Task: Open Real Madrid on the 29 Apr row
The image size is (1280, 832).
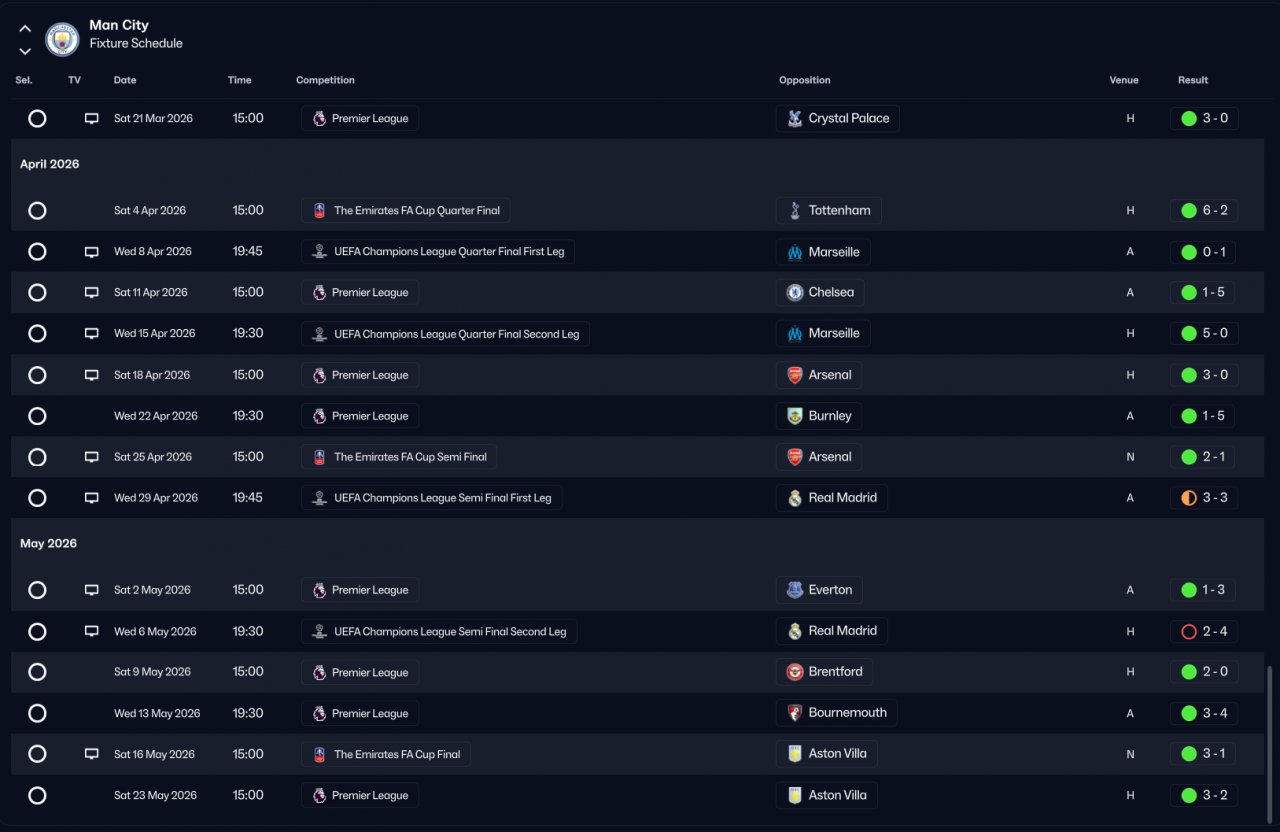Action: pos(831,498)
